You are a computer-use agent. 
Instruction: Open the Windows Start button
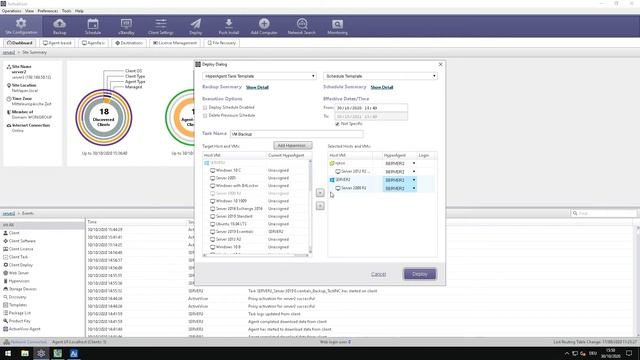tap(8, 353)
